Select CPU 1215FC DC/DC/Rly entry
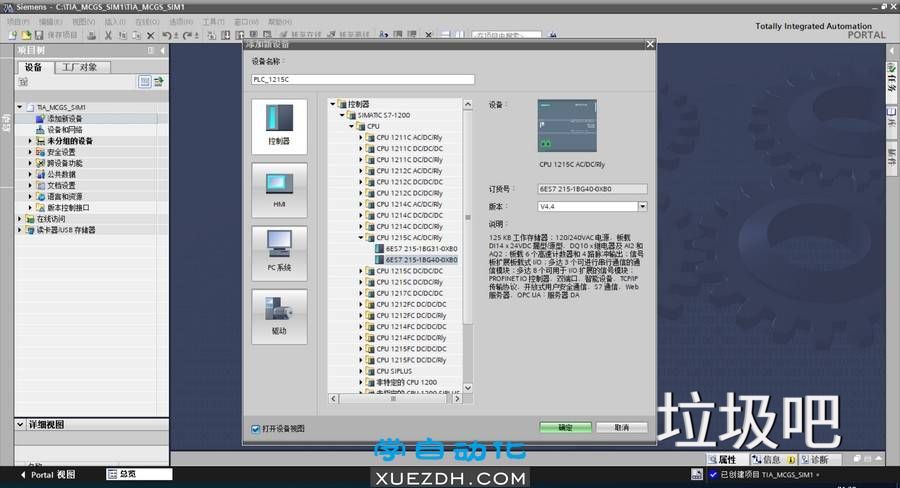This screenshot has height=488, width=900. point(411,360)
